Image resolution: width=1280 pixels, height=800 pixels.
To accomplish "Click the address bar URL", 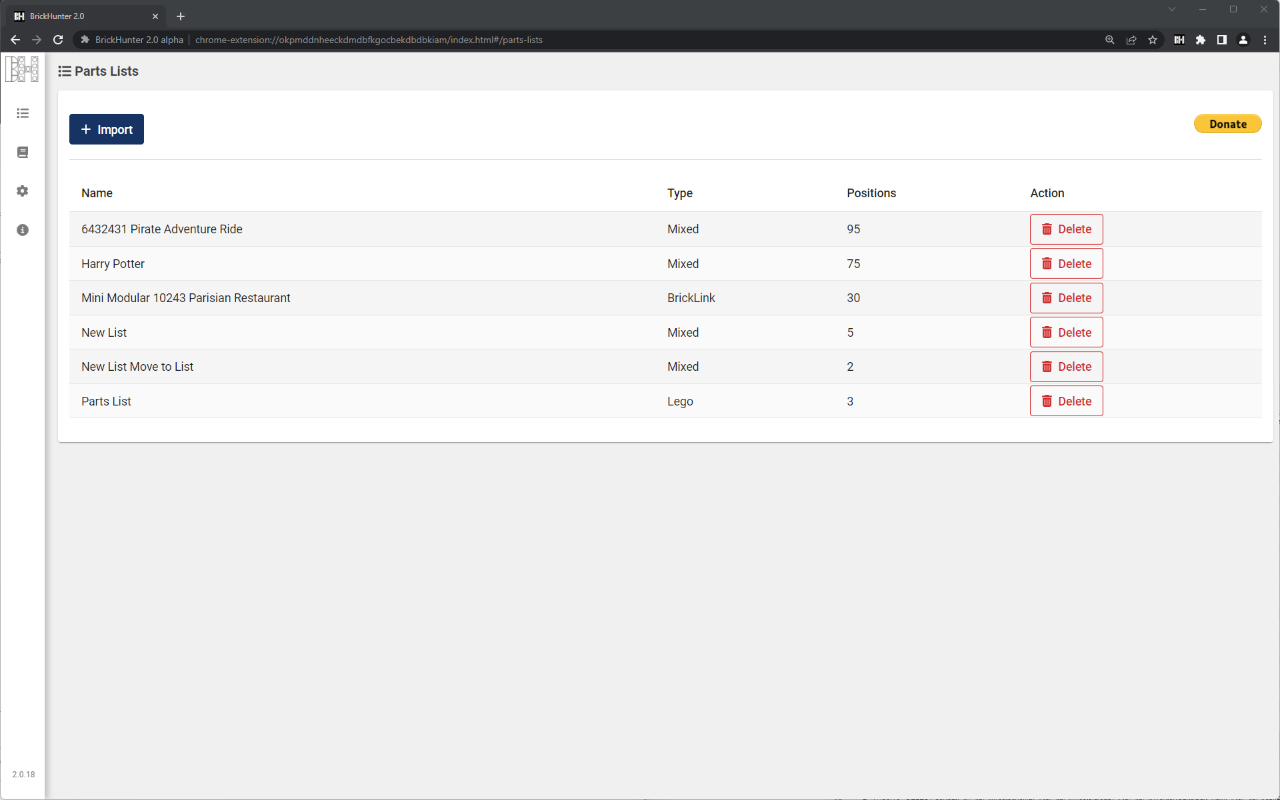I will 369,40.
